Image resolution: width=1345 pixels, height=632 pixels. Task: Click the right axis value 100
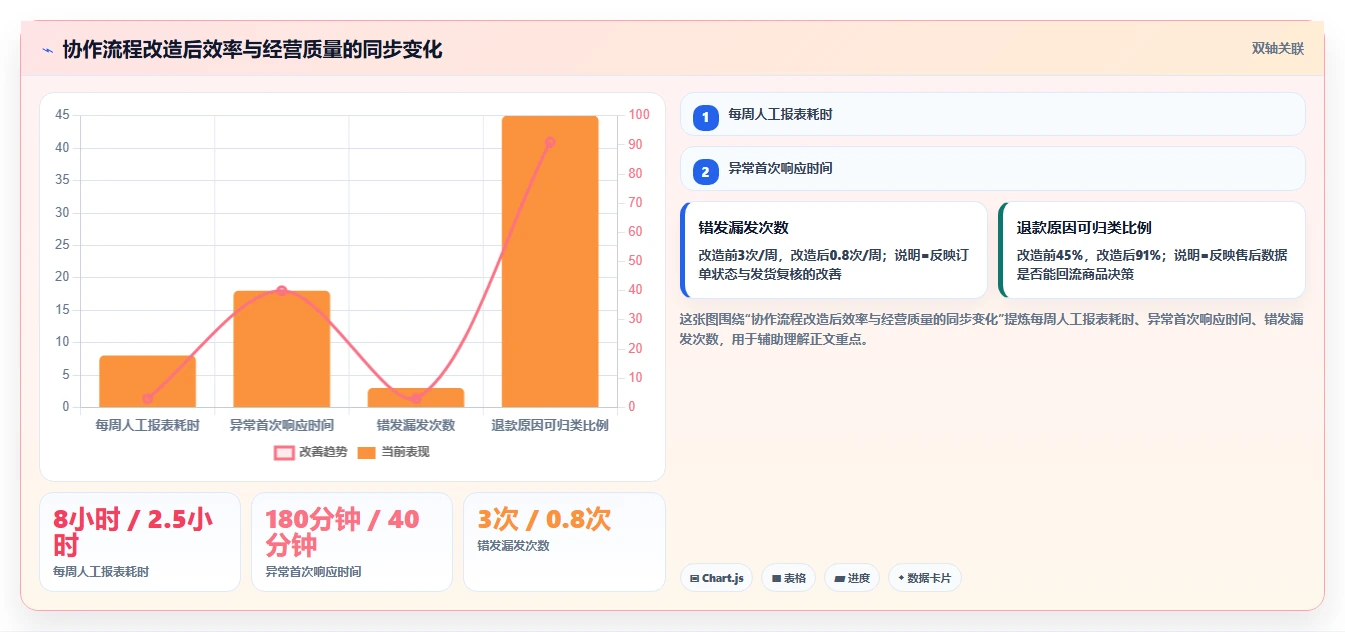click(639, 115)
